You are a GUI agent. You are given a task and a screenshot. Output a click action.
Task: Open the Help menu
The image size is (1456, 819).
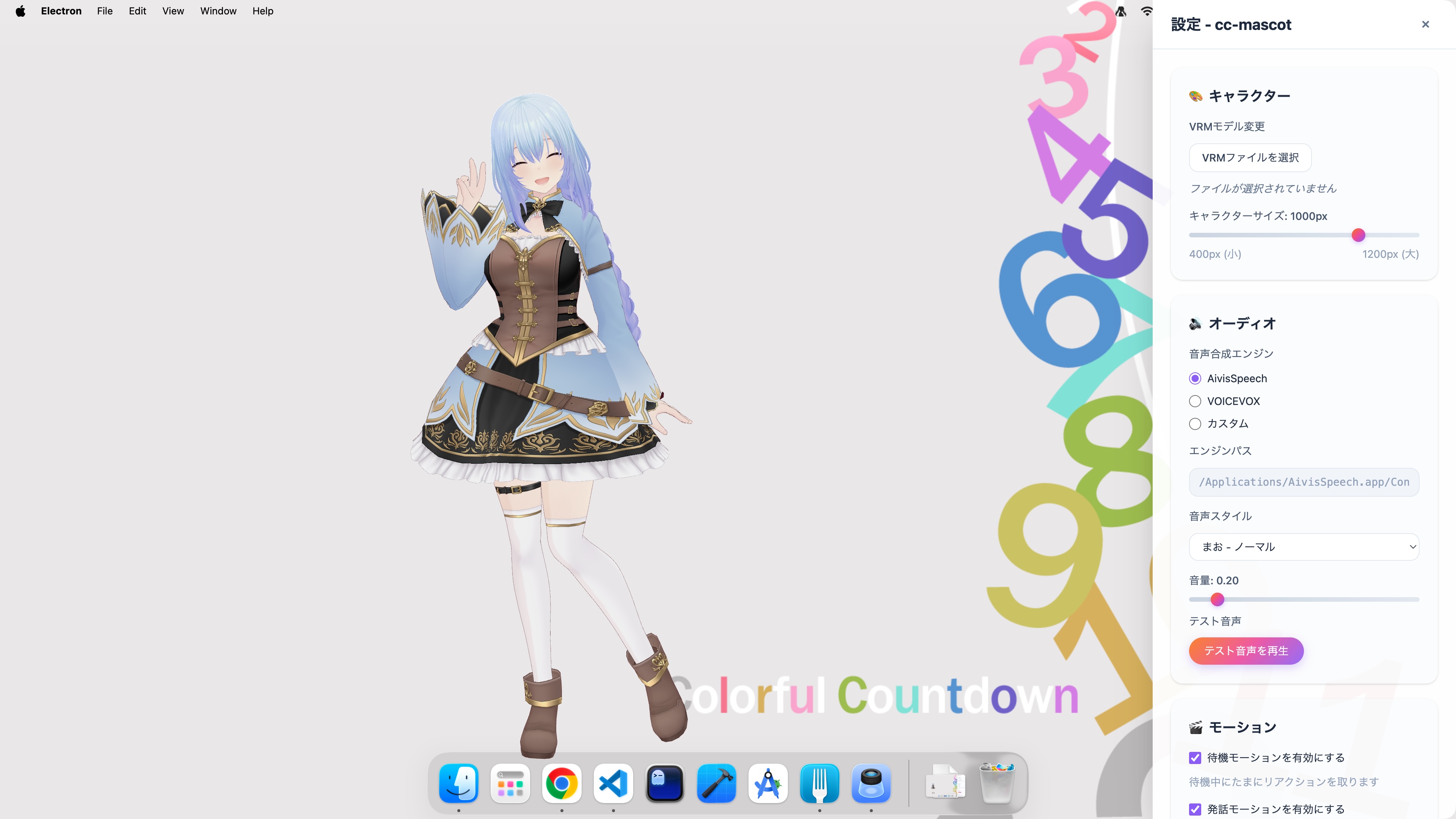click(x=263, y=11)
